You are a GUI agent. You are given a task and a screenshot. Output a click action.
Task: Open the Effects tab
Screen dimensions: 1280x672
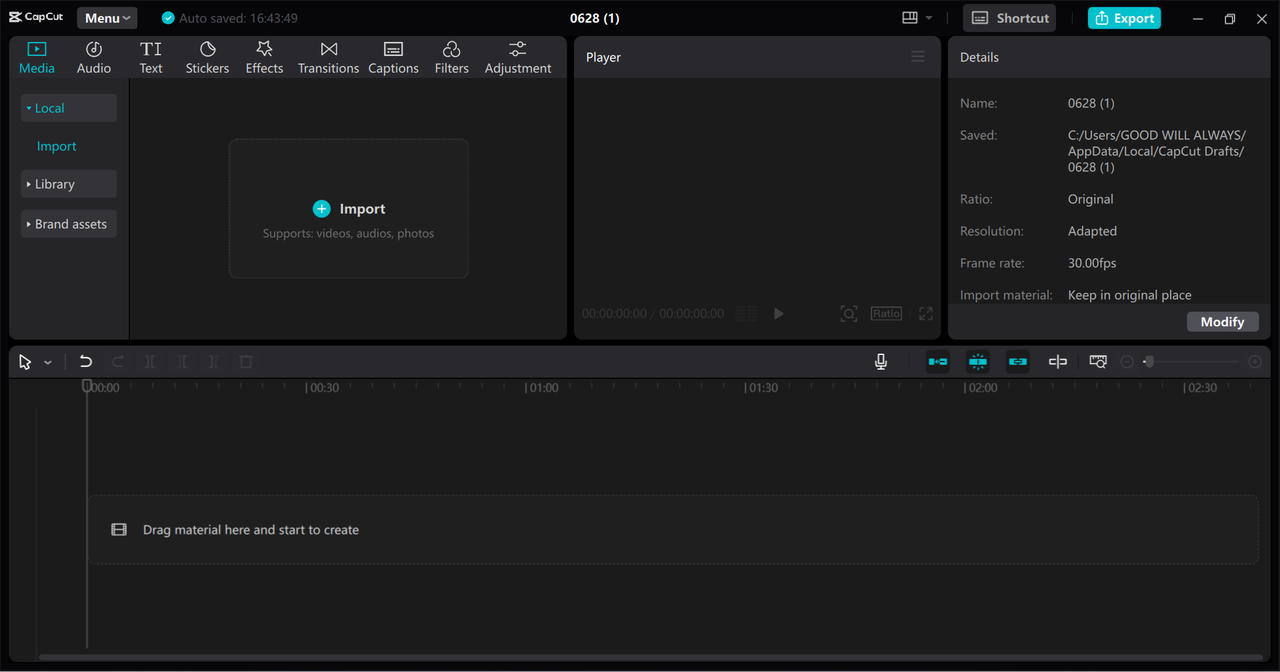coord(264,58)
